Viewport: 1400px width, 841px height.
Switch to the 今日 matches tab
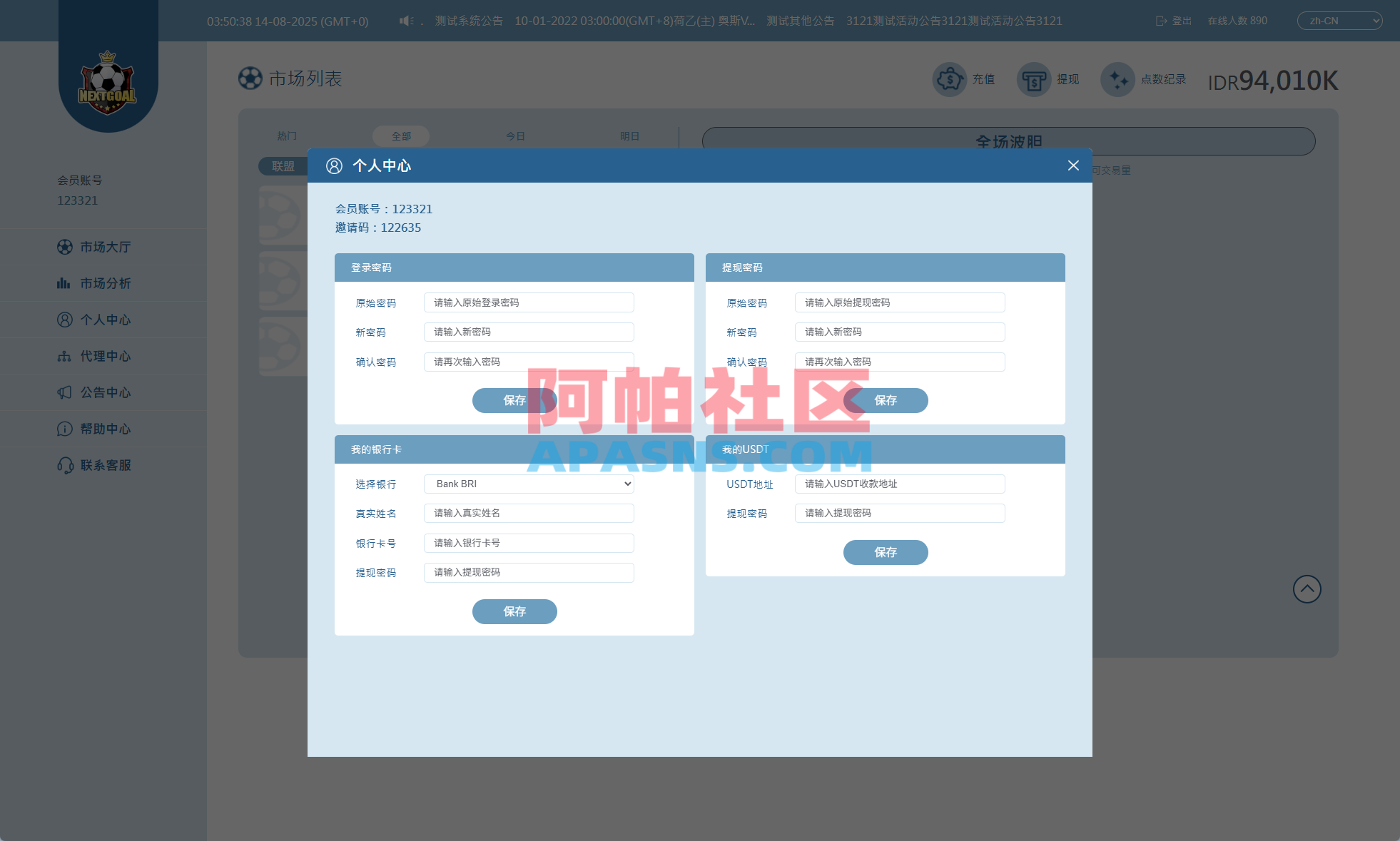(515, 136)
